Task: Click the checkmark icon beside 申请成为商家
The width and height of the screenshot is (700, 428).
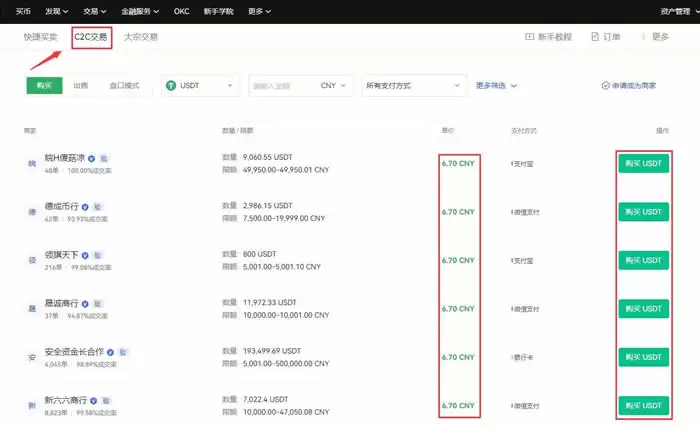Action: click(605, 85)
